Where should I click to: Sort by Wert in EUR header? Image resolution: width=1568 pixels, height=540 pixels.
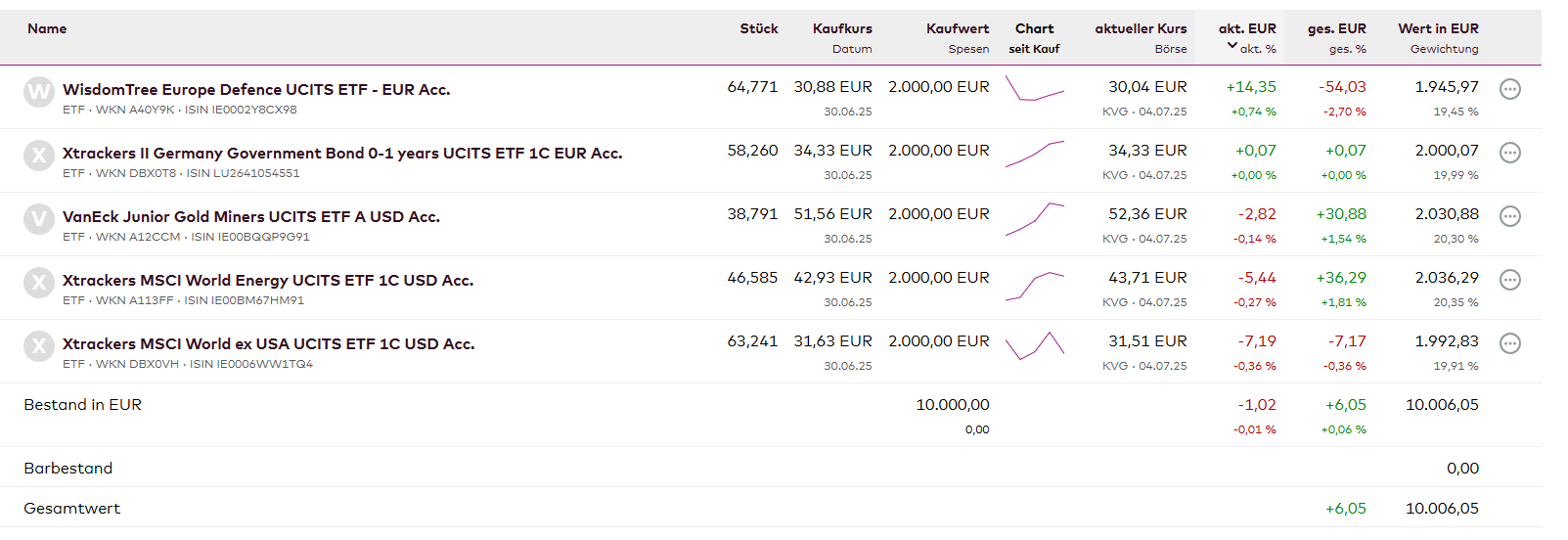point(1438,28)
